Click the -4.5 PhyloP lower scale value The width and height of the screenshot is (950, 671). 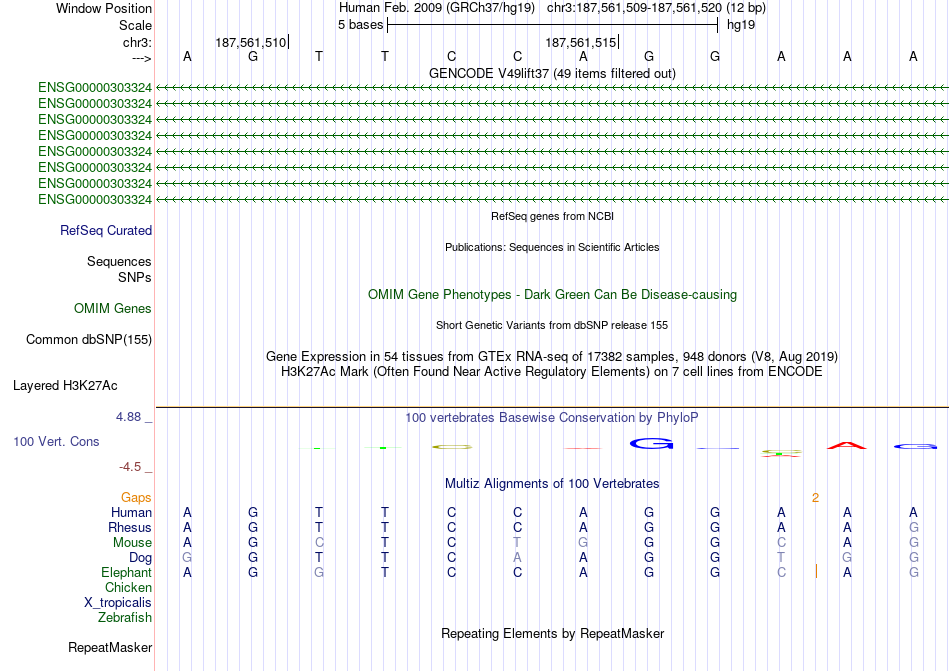click(x=130, y=467)
